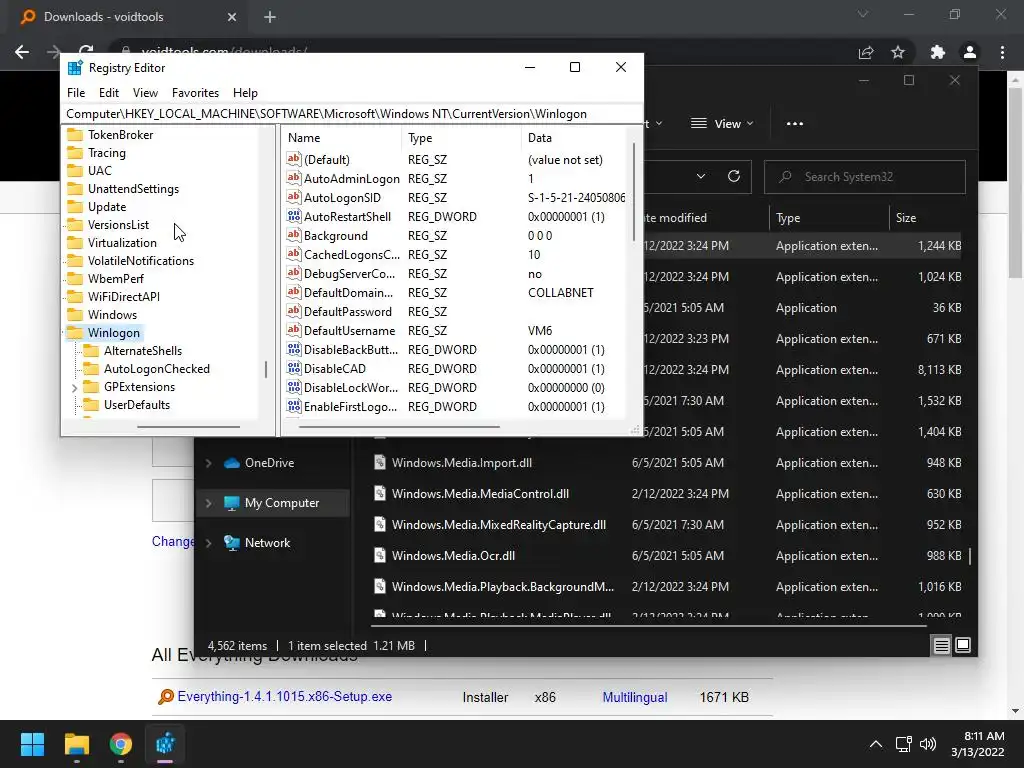
Task: Select the Tracing key folder
Action: click(x=106, y=153)
